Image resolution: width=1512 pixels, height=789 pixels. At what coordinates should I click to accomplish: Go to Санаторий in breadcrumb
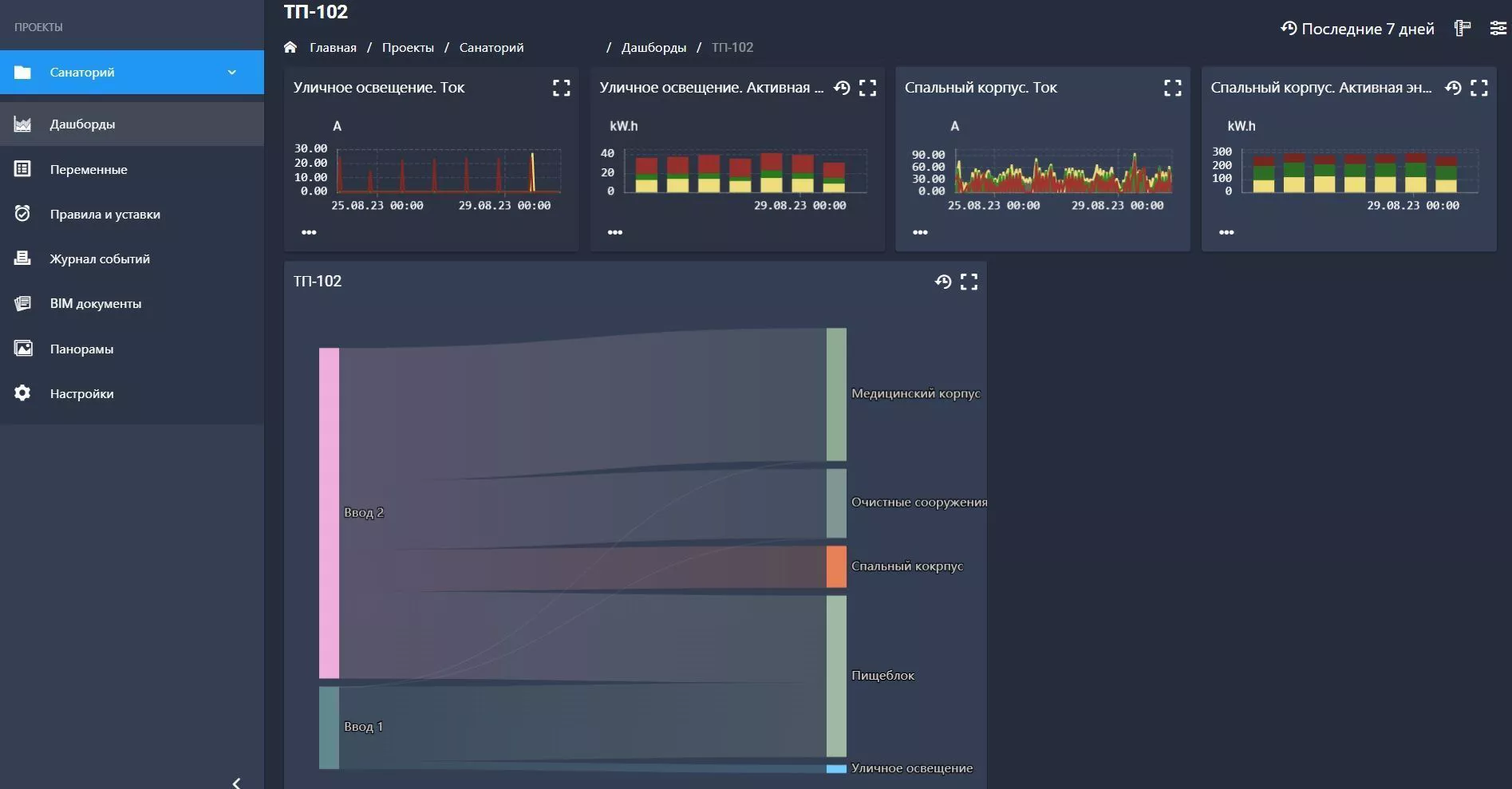point(491,47)
